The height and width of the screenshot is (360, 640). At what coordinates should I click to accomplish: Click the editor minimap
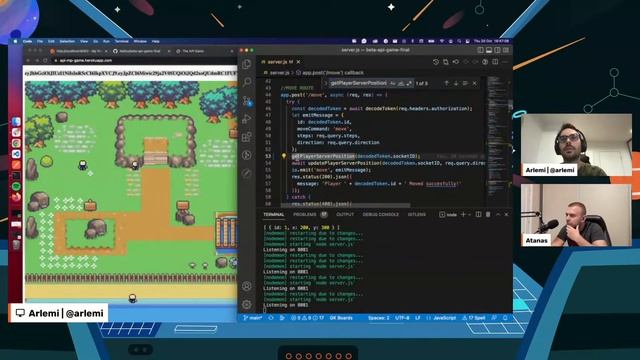point(498,141)
